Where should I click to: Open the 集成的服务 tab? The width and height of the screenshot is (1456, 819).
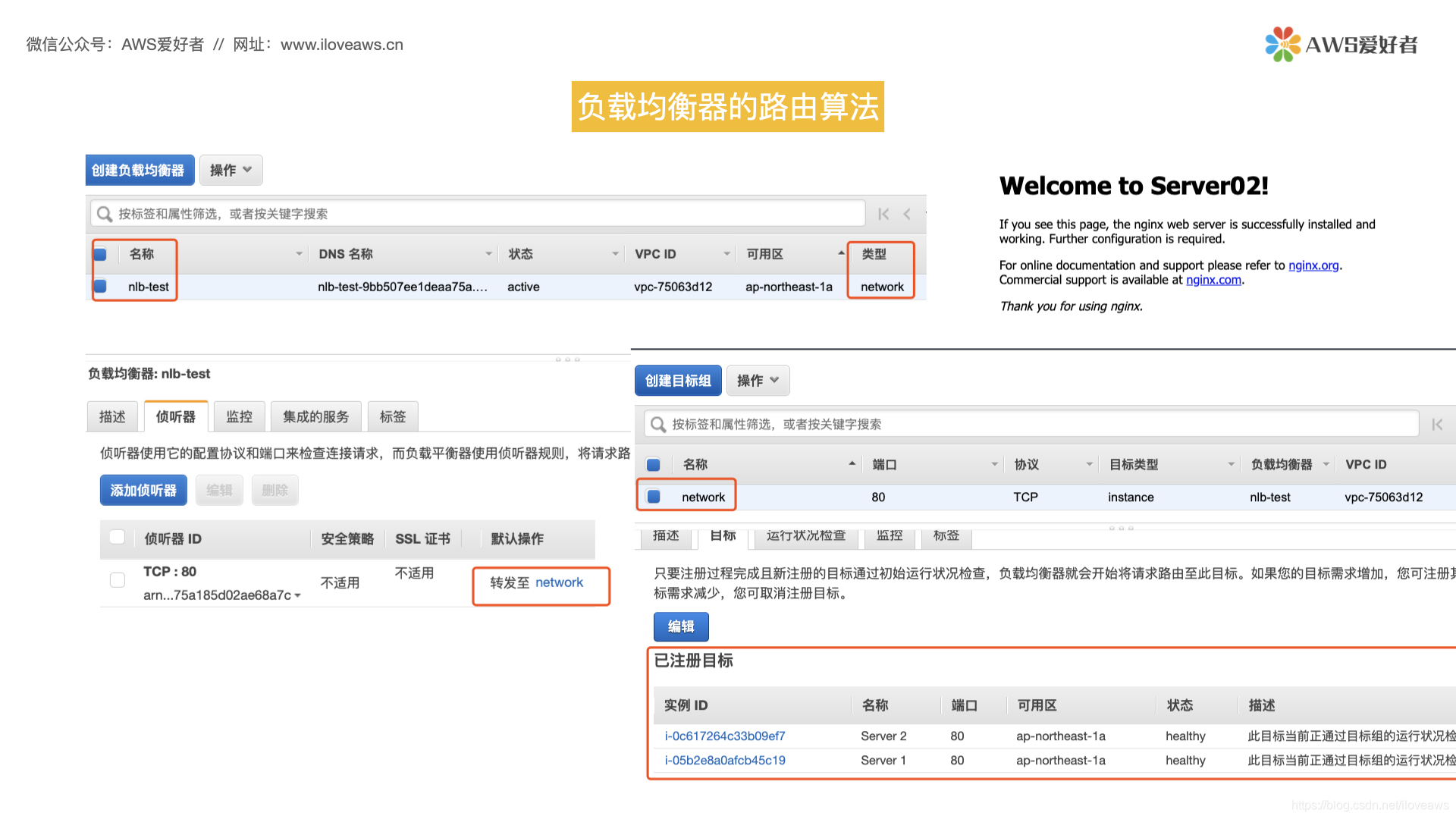[x=315, y=416]
